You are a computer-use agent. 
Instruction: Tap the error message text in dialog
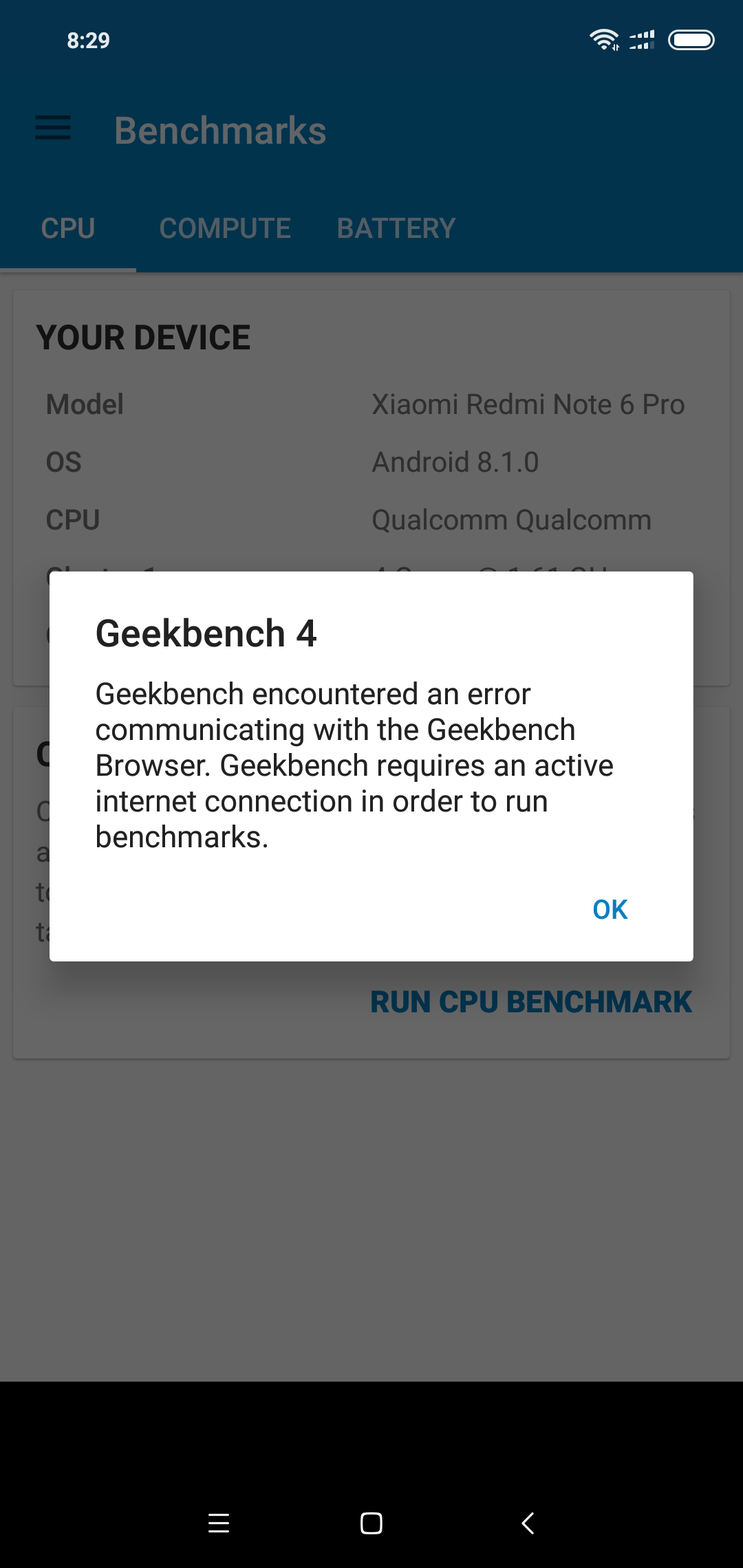click(x=354, y=765)
